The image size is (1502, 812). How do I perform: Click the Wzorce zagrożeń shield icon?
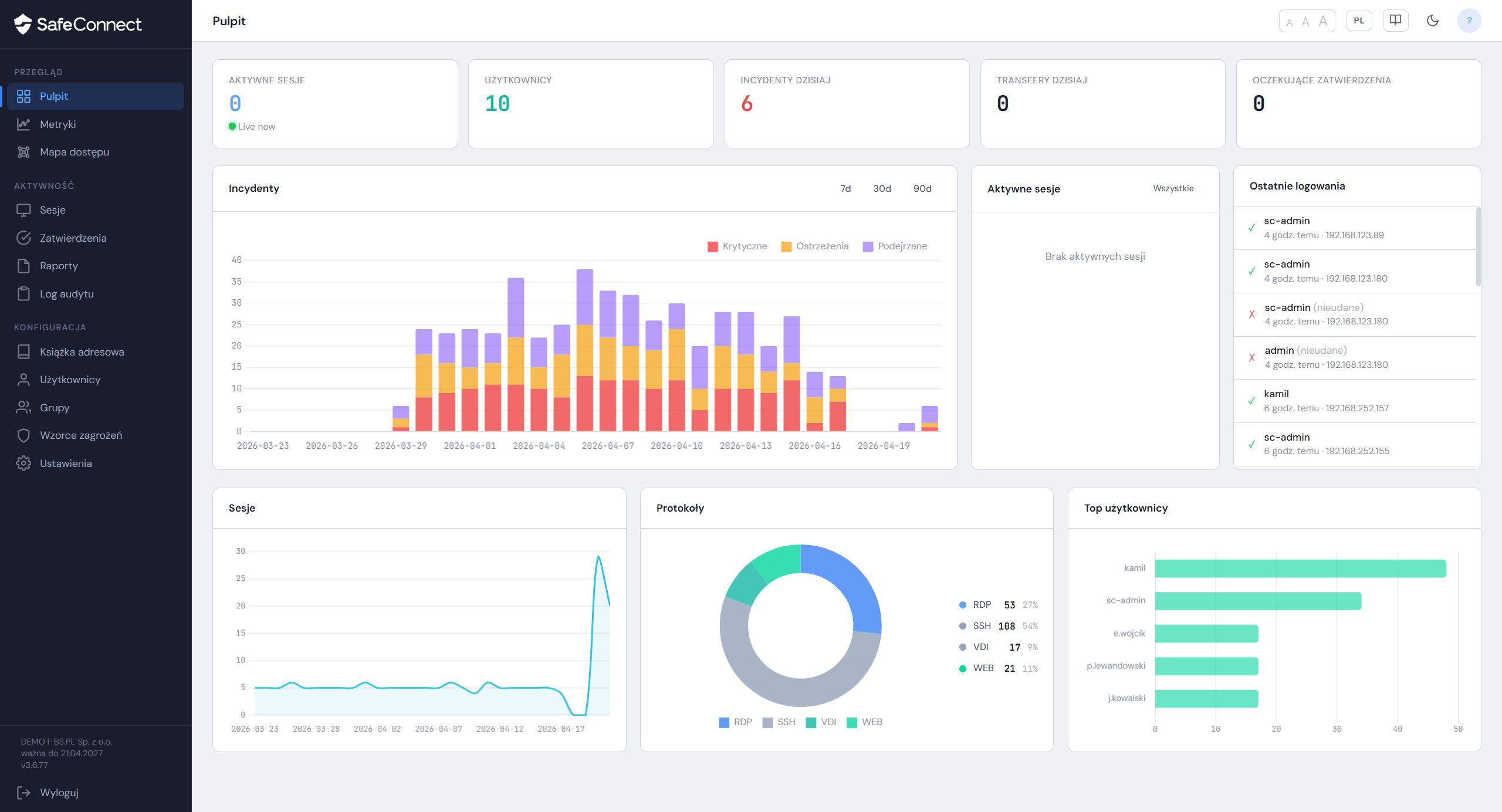(23, 435)
